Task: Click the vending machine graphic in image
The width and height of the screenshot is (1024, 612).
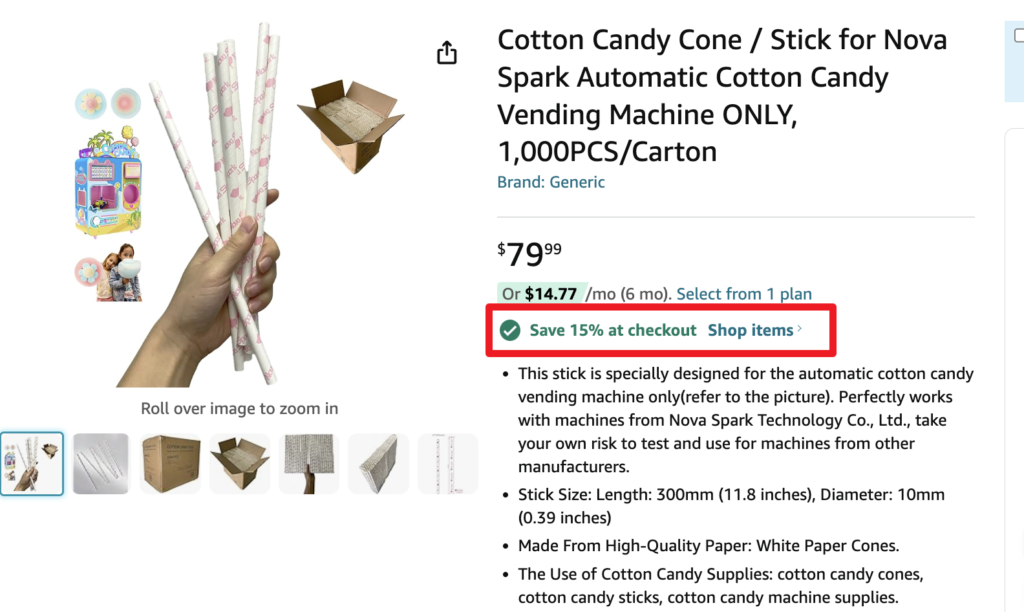Action: pos(108,182)
